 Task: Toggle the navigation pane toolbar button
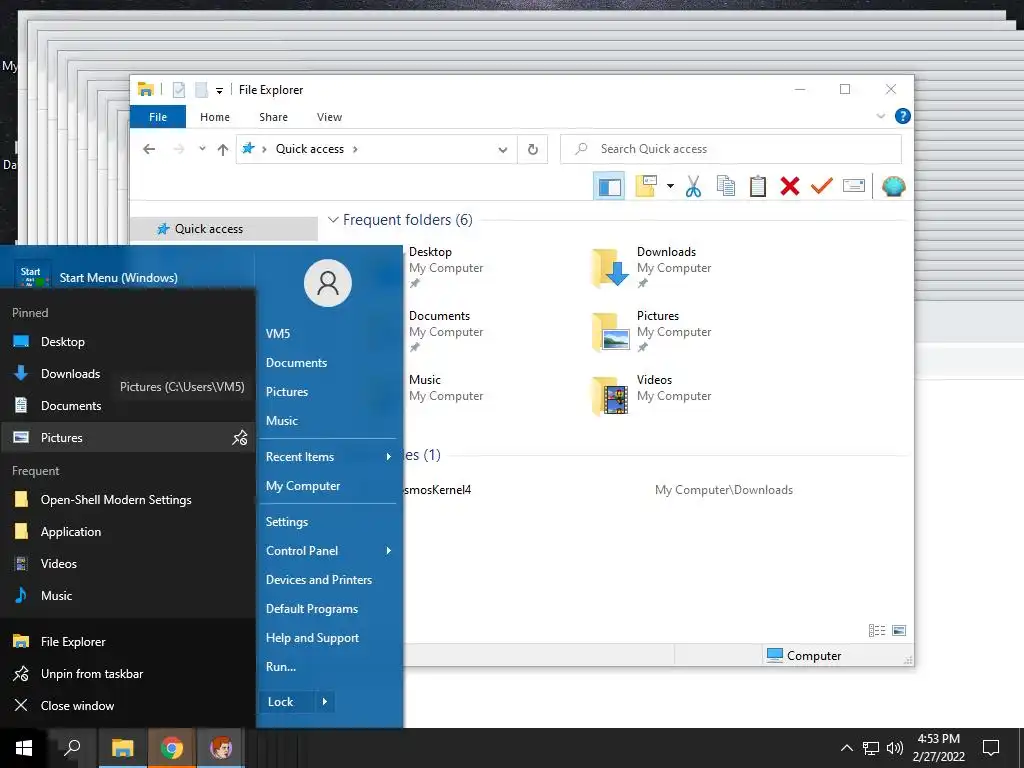[x=609, y=187]
